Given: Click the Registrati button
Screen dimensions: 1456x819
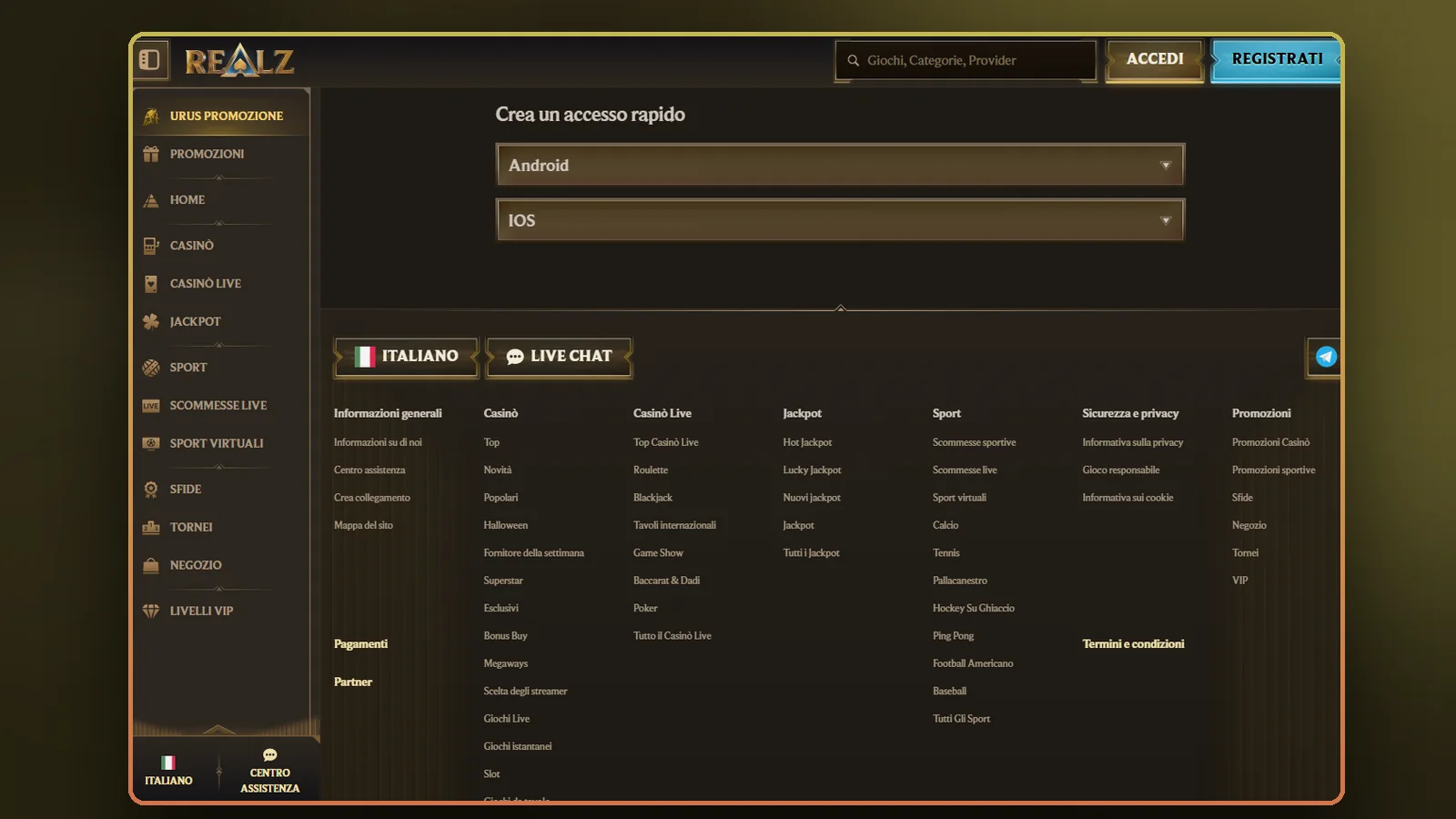Looking at the screenshot, I should click(x=1276, y=59).
